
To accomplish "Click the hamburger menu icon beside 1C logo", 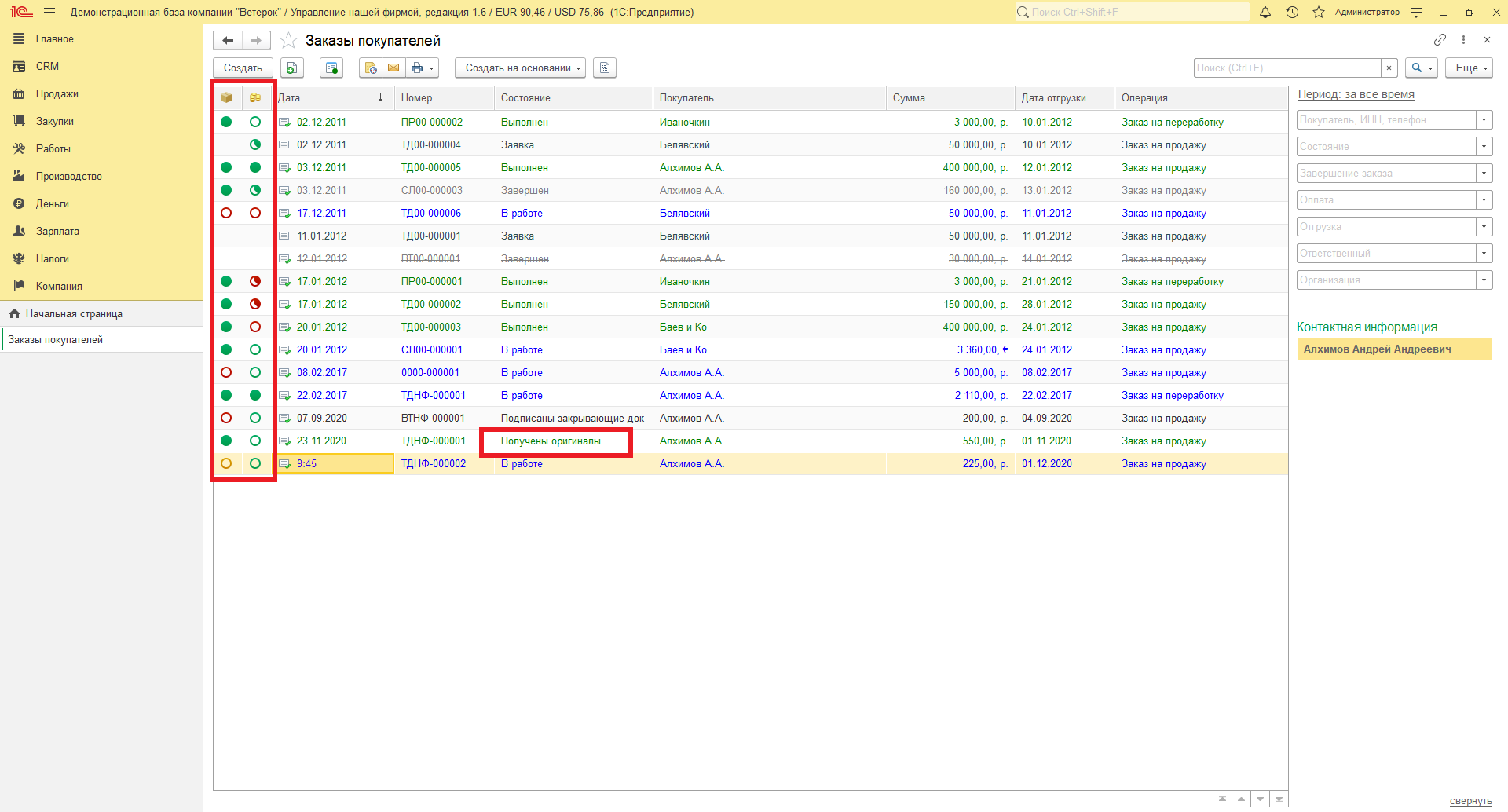I will point(49,12).
